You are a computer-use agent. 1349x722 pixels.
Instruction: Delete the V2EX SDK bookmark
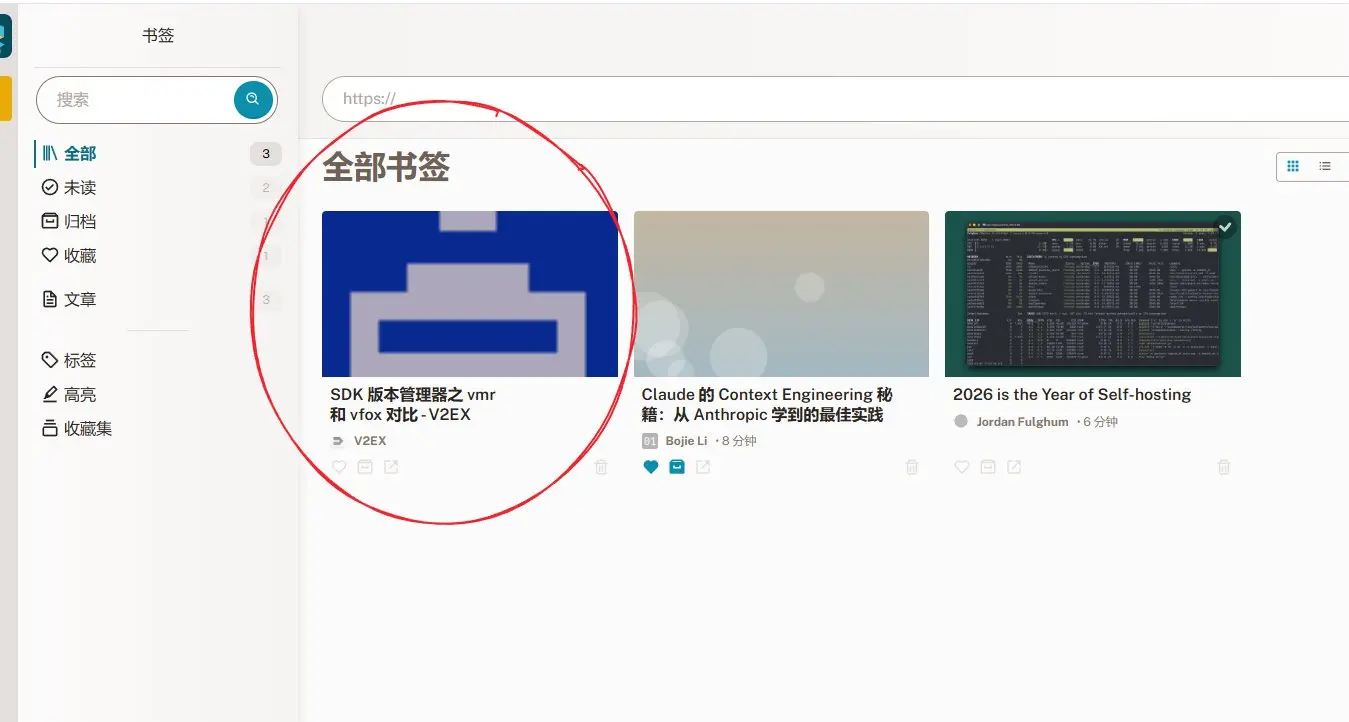601,467
